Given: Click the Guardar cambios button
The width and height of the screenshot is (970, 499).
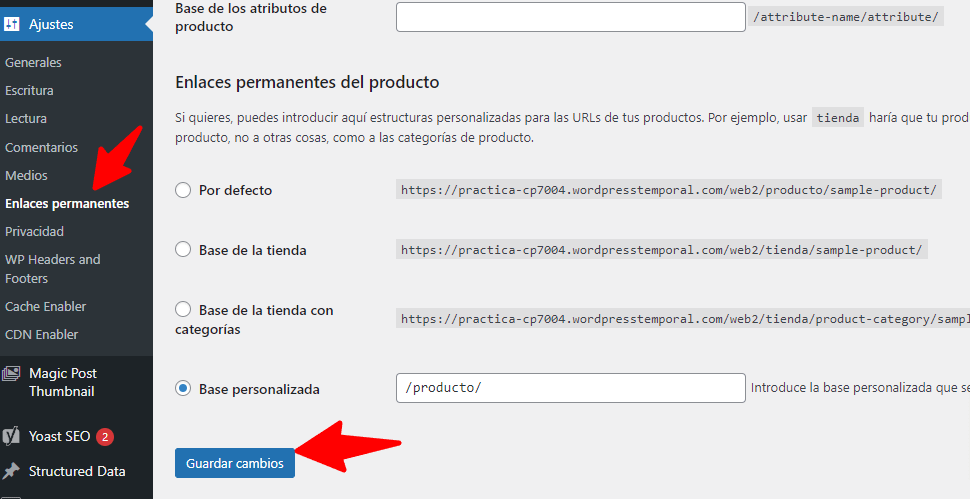Looking at the screenshot, I should tap(234, 463).
